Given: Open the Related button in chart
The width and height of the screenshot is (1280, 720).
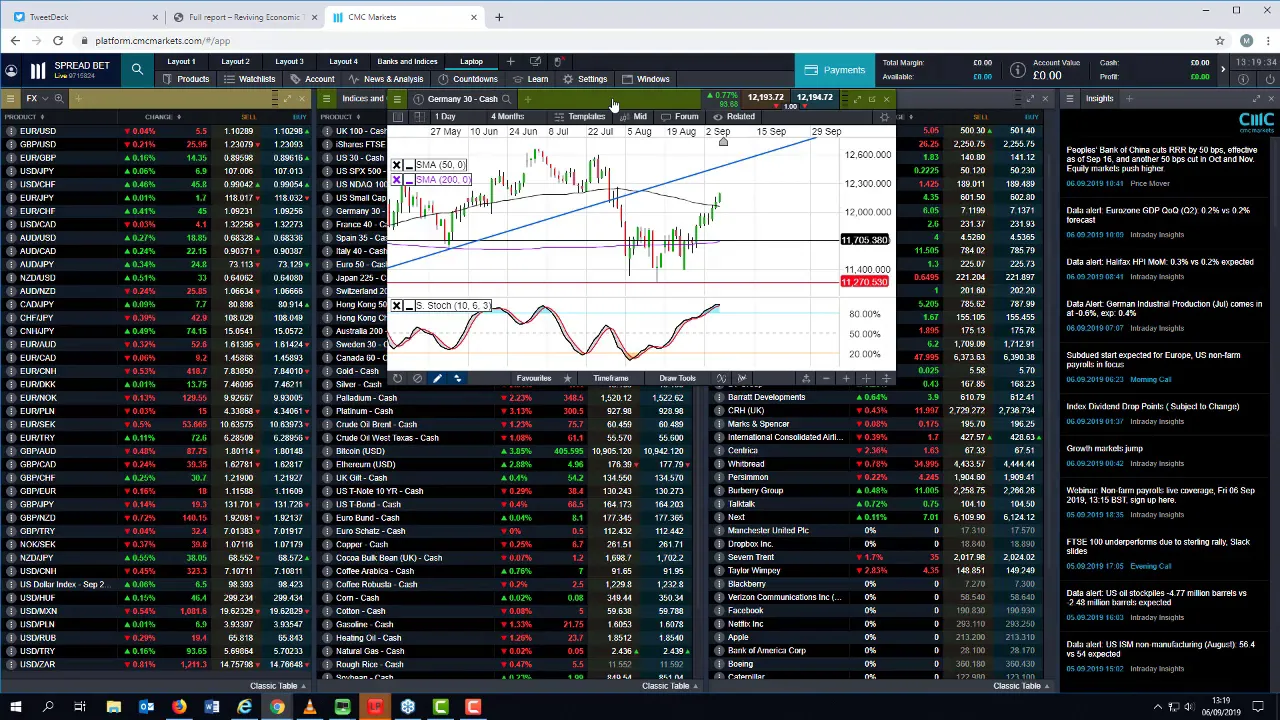Looking at the screenshot, I should [735, 117].
